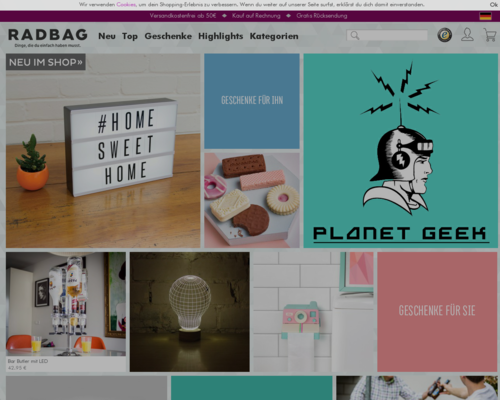Click the search magnifier icon
The height and width of the screenshot is (400, 500).
pyautogui.click(x=355, y=35)
